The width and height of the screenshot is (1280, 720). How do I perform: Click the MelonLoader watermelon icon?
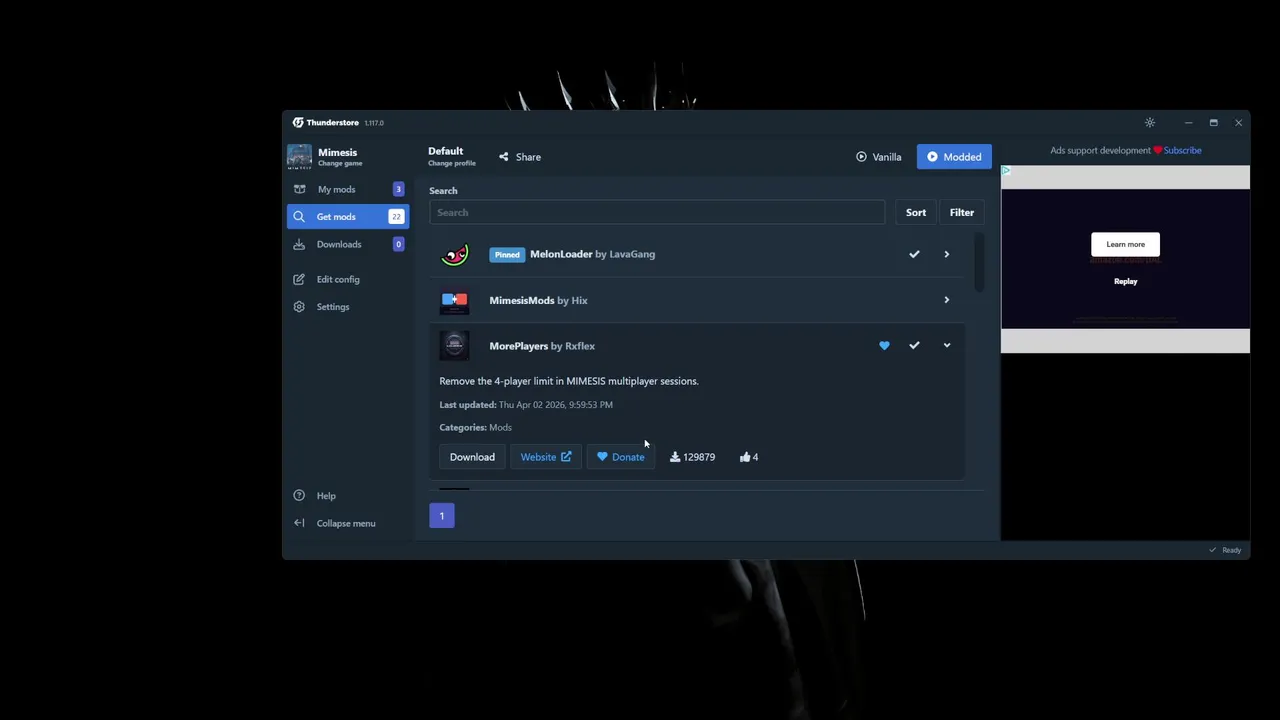pos(454,254)
